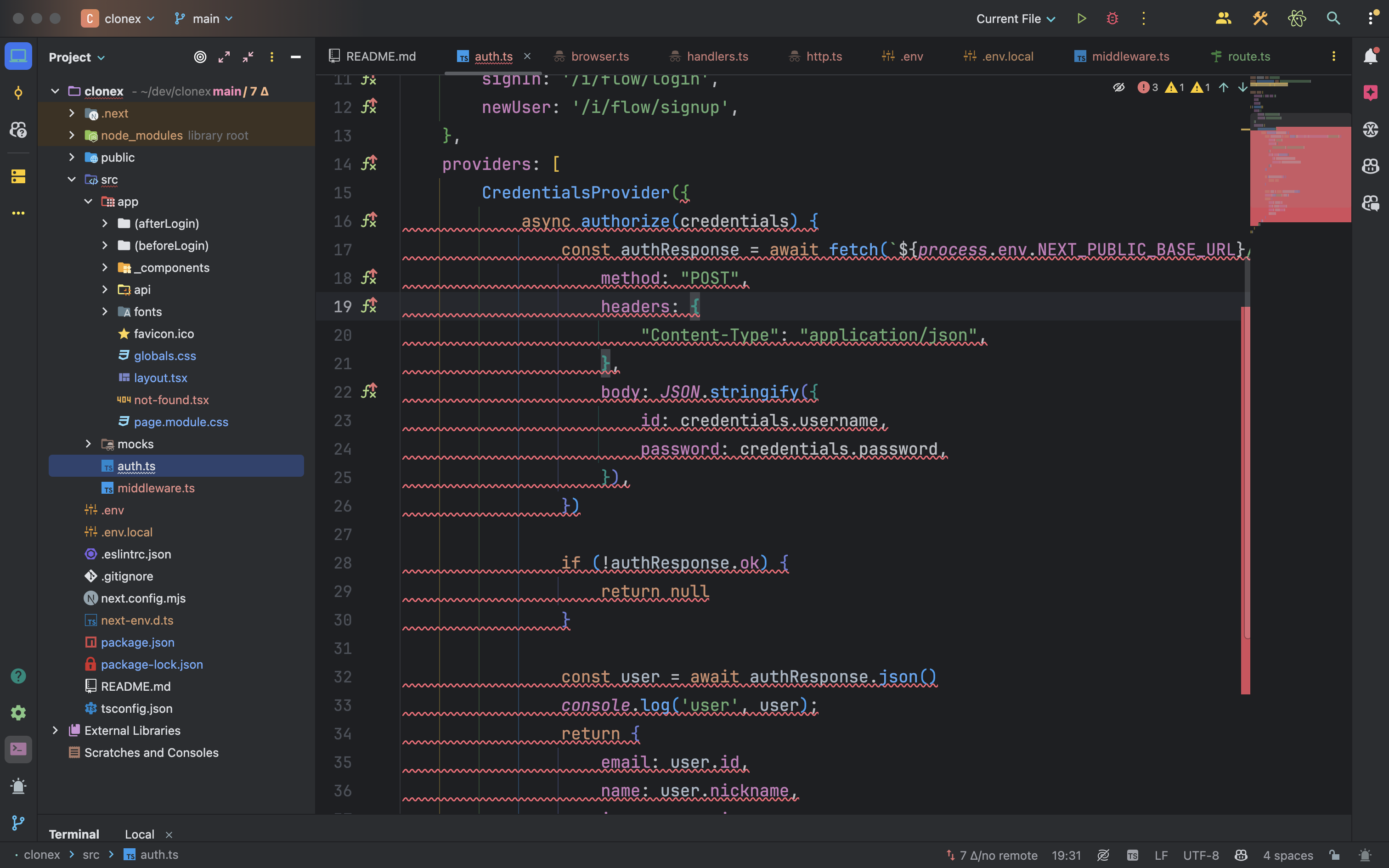Screen dimensions: 1389x868
Task: Select opened file target icon
Action: click(200, 57)
